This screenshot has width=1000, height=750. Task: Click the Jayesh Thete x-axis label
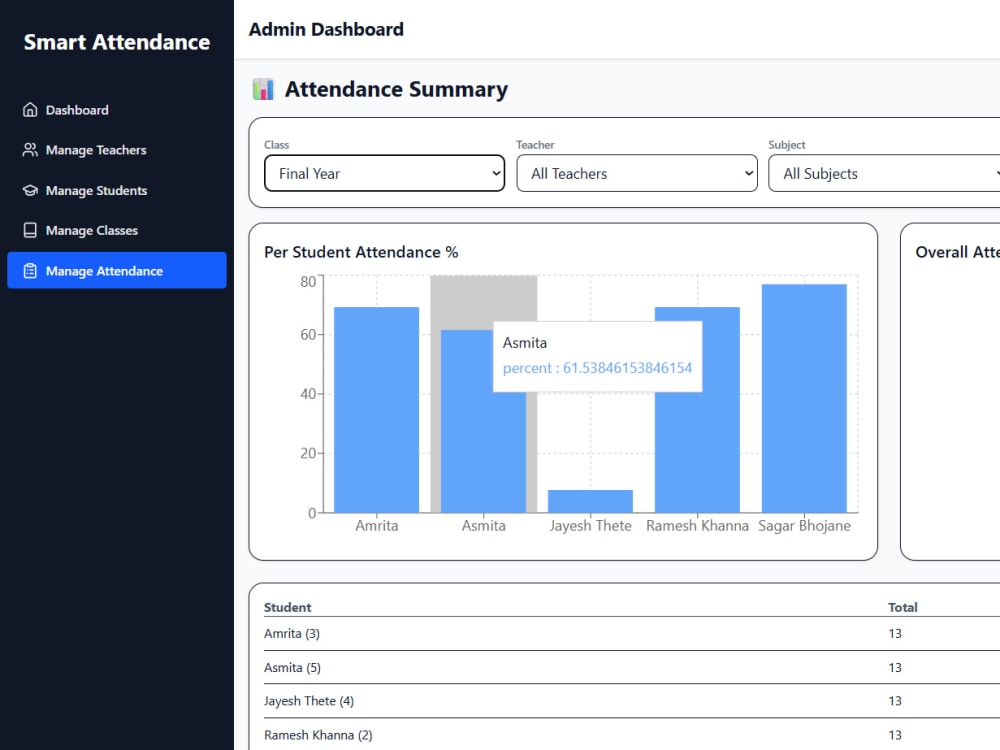(x=591, y=526)
